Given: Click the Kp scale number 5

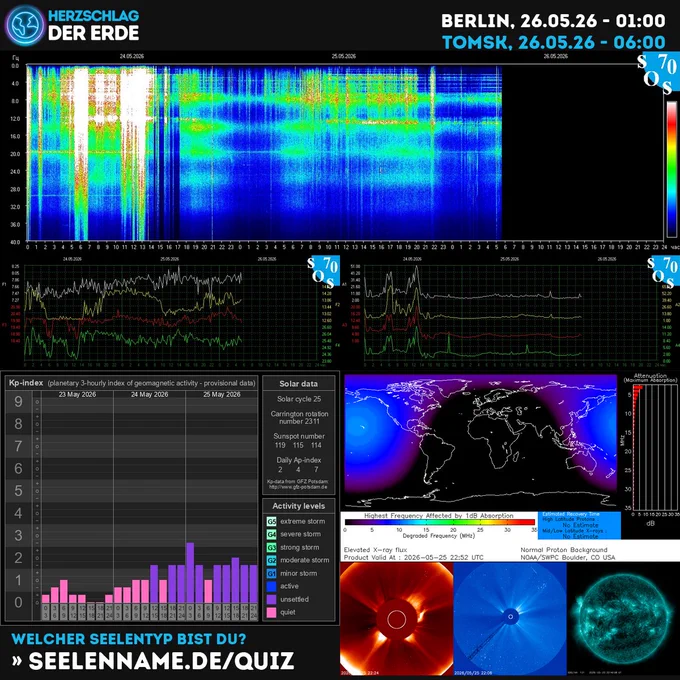Looking at the screenshot, I should pos(18,490).
